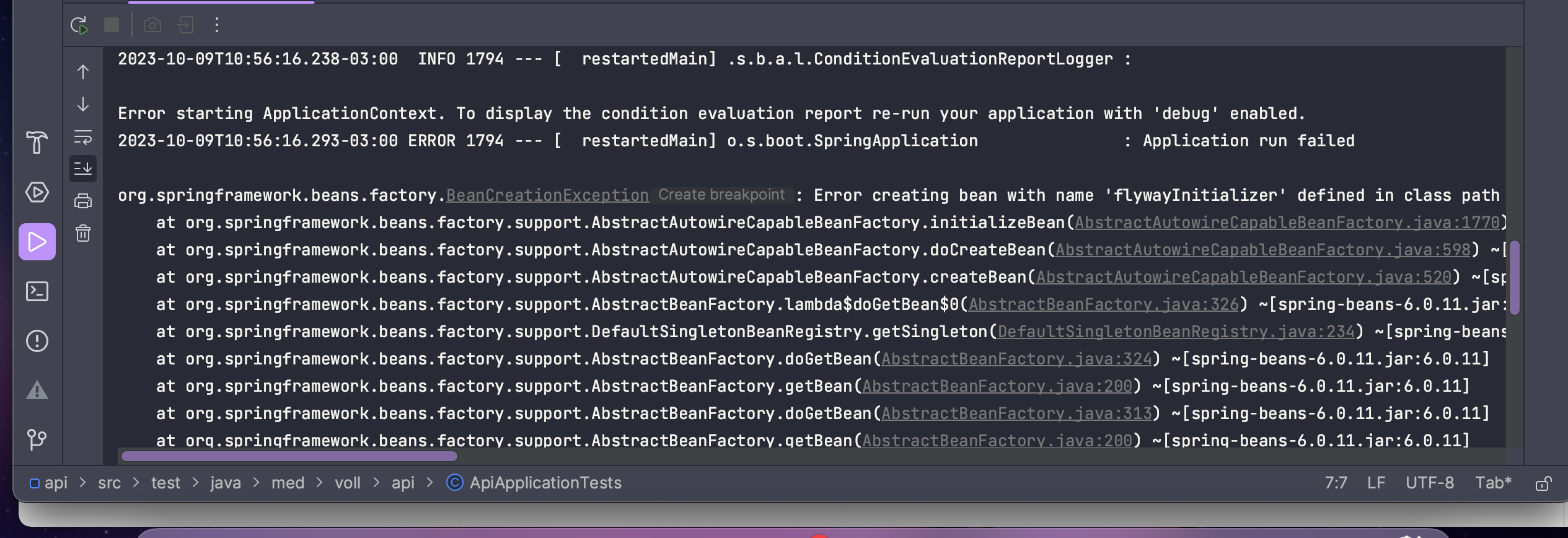Open the Build tool window hammer icon
Viewport: 1568px width, 538px height.
[x=37, y=142]
